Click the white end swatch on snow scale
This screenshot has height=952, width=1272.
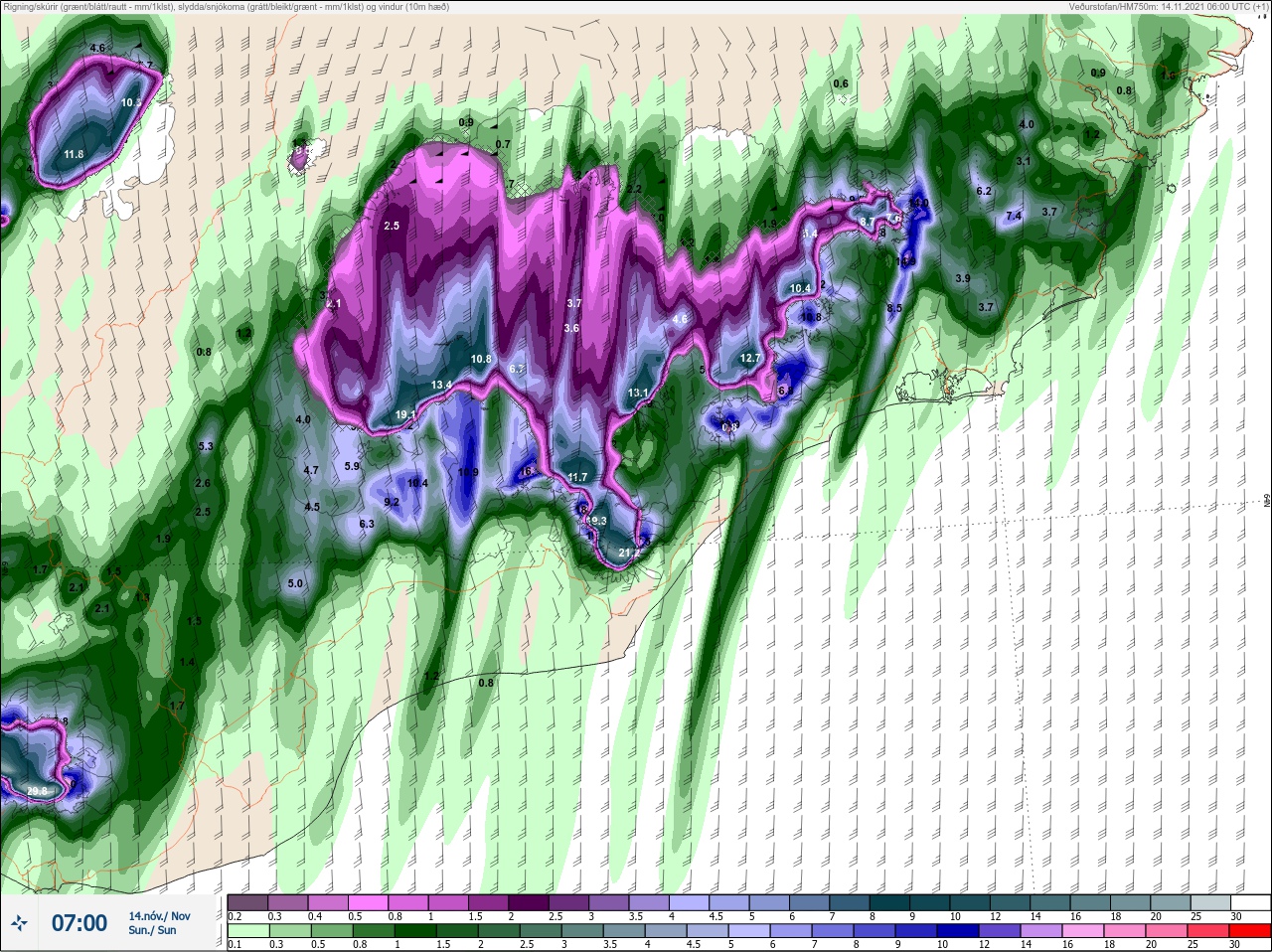1250,902
